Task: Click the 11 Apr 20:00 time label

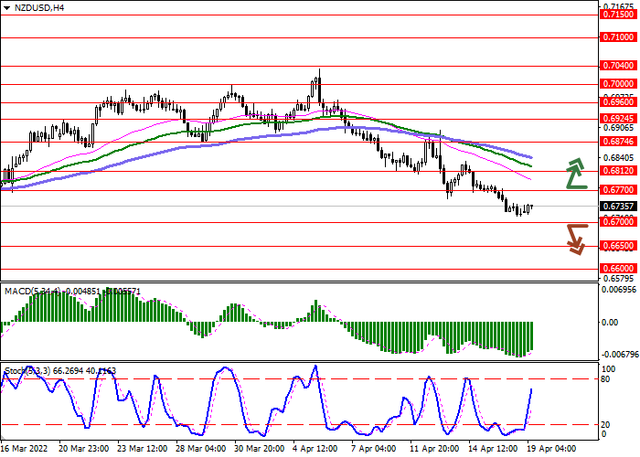Action: [435, 449]
